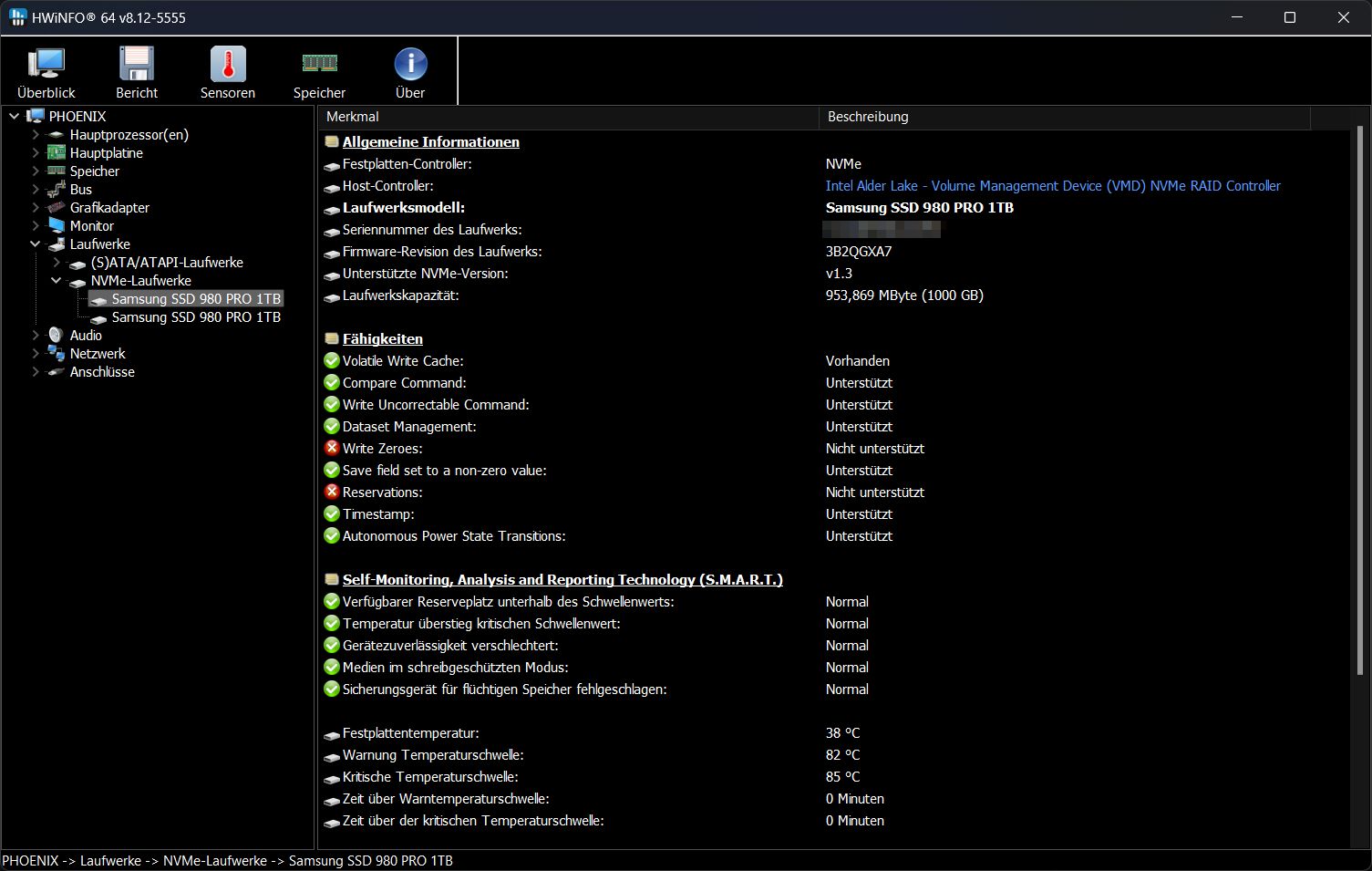Screen dimensions: 1372x871
Task: Expand the Audio tree node
Action: tap(36, 335)
